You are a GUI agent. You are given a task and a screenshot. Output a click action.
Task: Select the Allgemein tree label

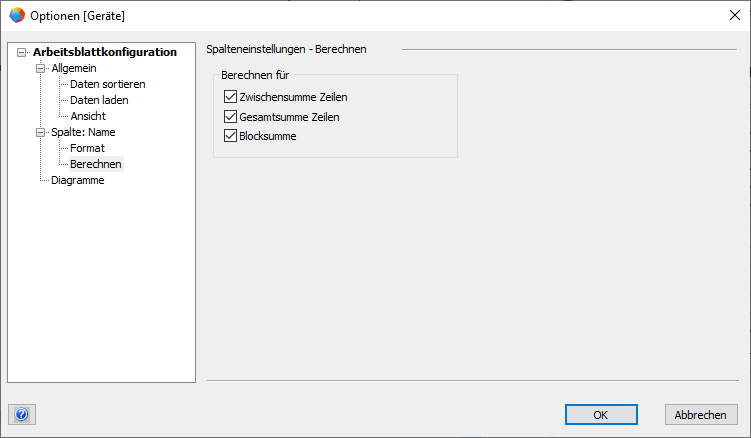75,68
